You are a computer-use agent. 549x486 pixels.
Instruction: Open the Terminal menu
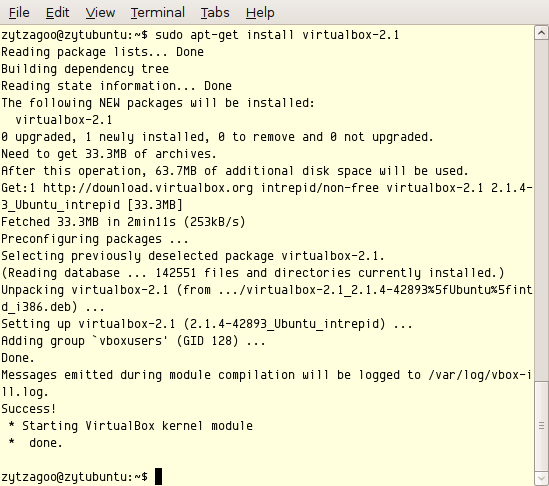158,13
